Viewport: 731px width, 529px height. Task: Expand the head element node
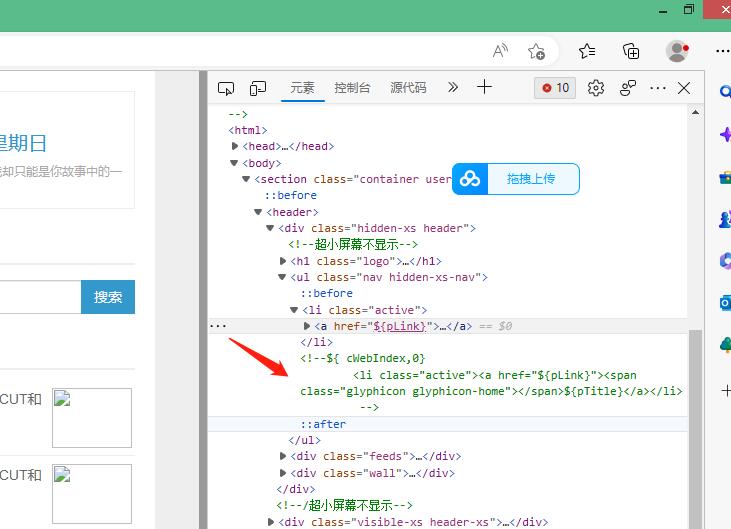click(235, 146)
